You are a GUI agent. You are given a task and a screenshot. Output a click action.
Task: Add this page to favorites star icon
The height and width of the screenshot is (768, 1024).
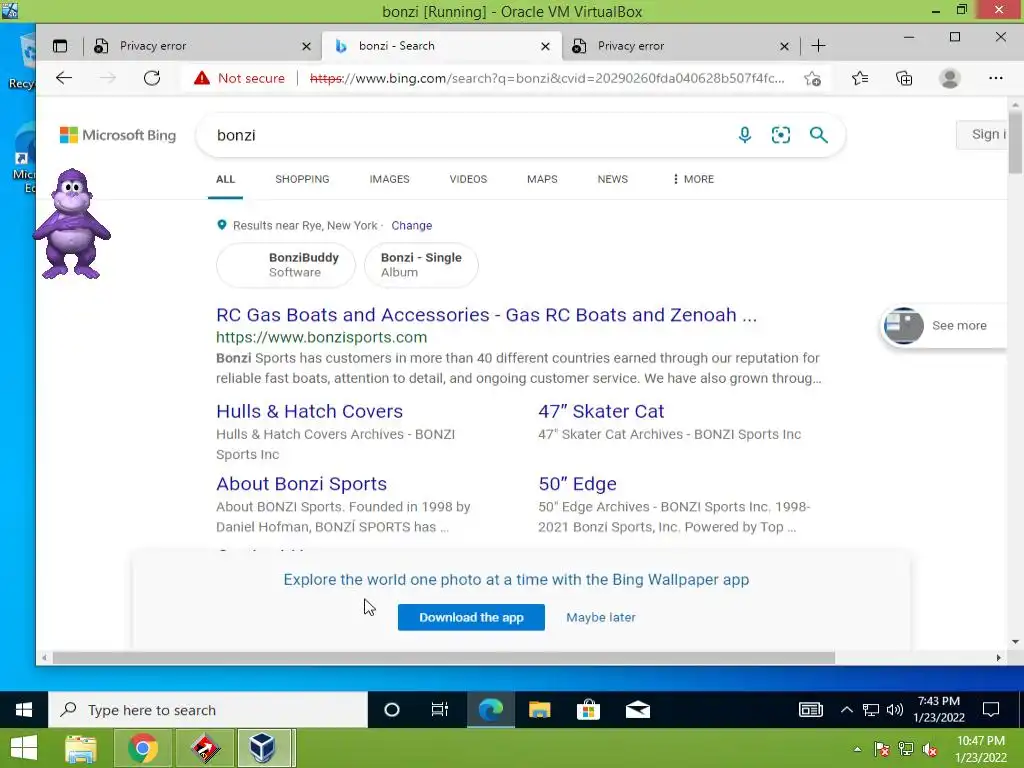click(812, 78)
